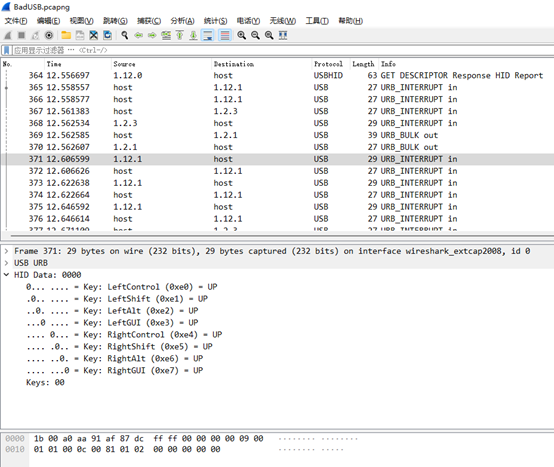Expand the Frame 371 details
554x467 pixels.
coord(6,251)
